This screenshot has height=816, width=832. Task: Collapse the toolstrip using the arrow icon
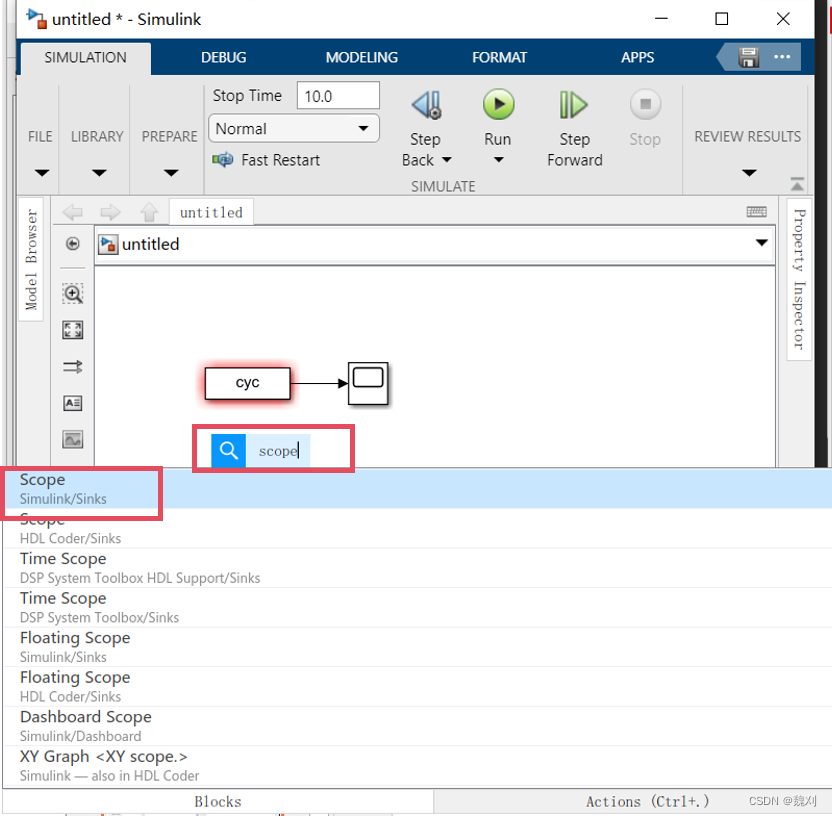797,184
